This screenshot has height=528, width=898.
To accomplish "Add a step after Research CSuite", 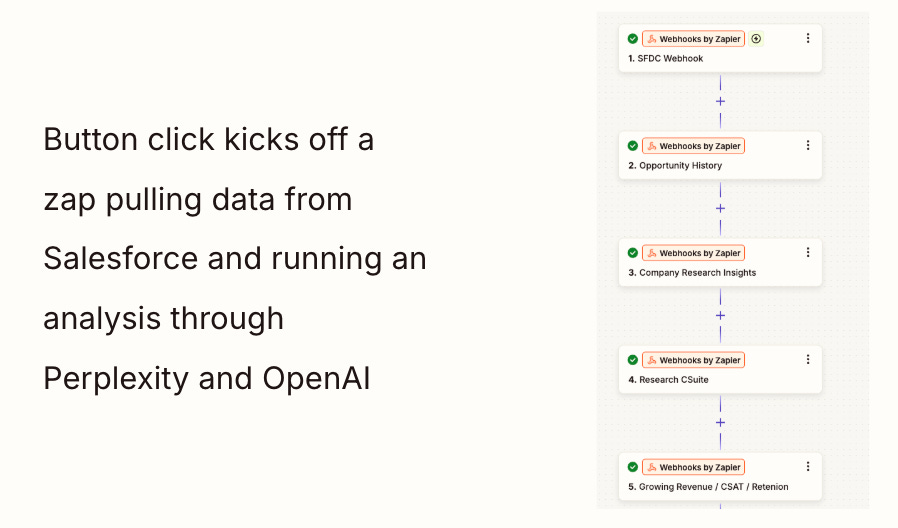I will [720, 423].
